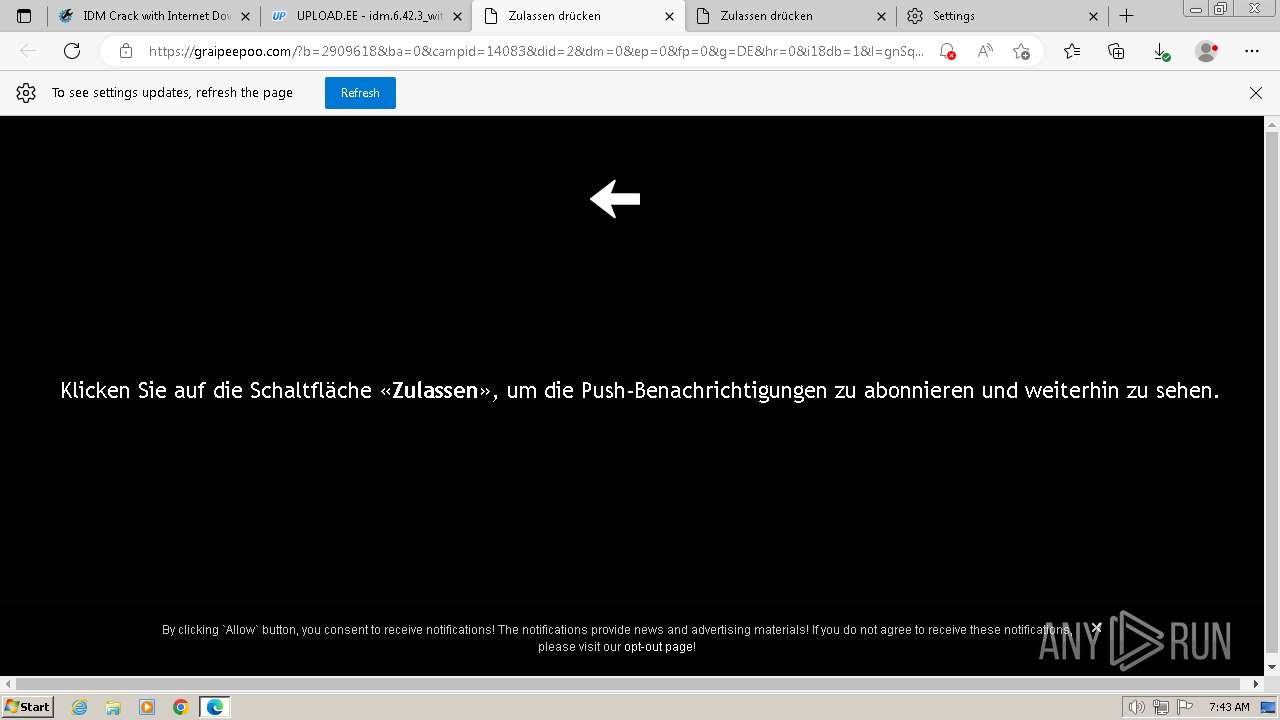Launch Internet Explorer from taskbar

79,707
